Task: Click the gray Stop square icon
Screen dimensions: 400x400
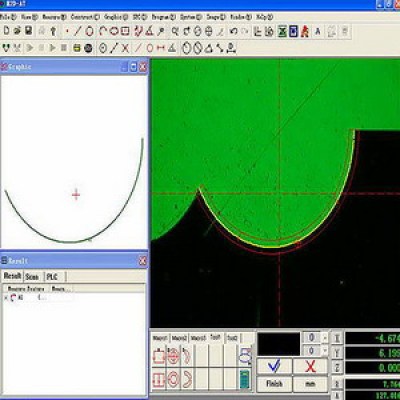Action: pyautogui.click(x=64, y=48)
